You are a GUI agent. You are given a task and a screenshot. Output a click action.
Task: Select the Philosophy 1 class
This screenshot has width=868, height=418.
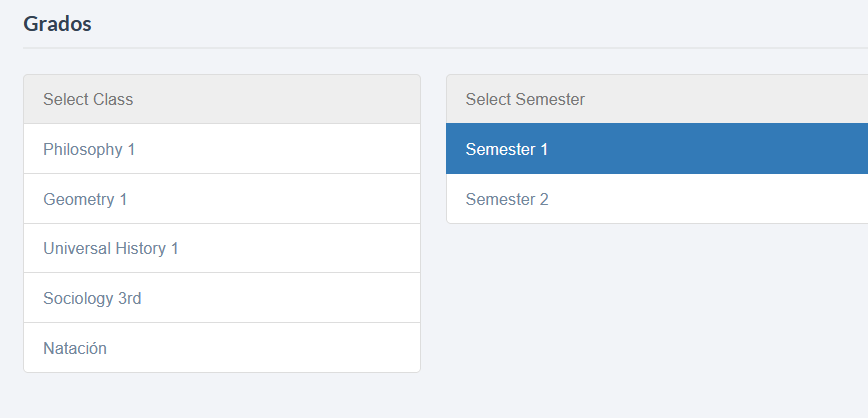89,149
